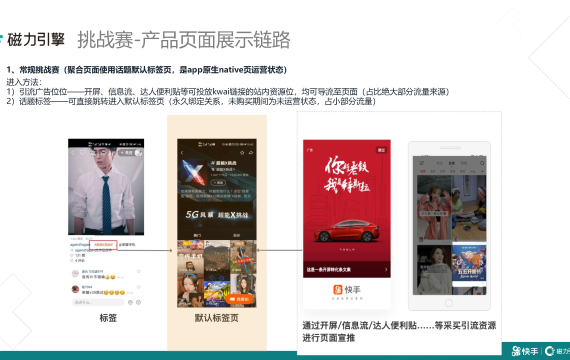Click the red-boxed orange hashtag label
Viewport: 570px width, 360px height.
[x=103, y=245]
